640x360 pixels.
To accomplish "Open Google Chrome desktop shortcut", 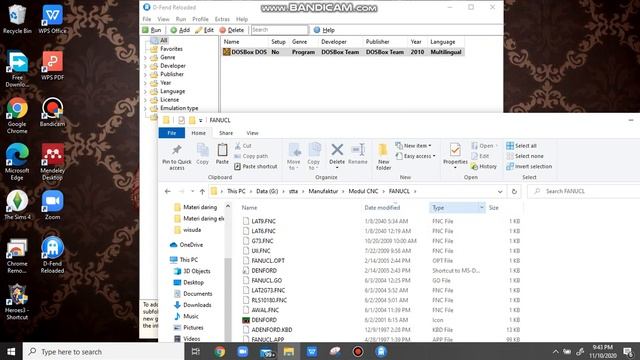I will (17, 116).
